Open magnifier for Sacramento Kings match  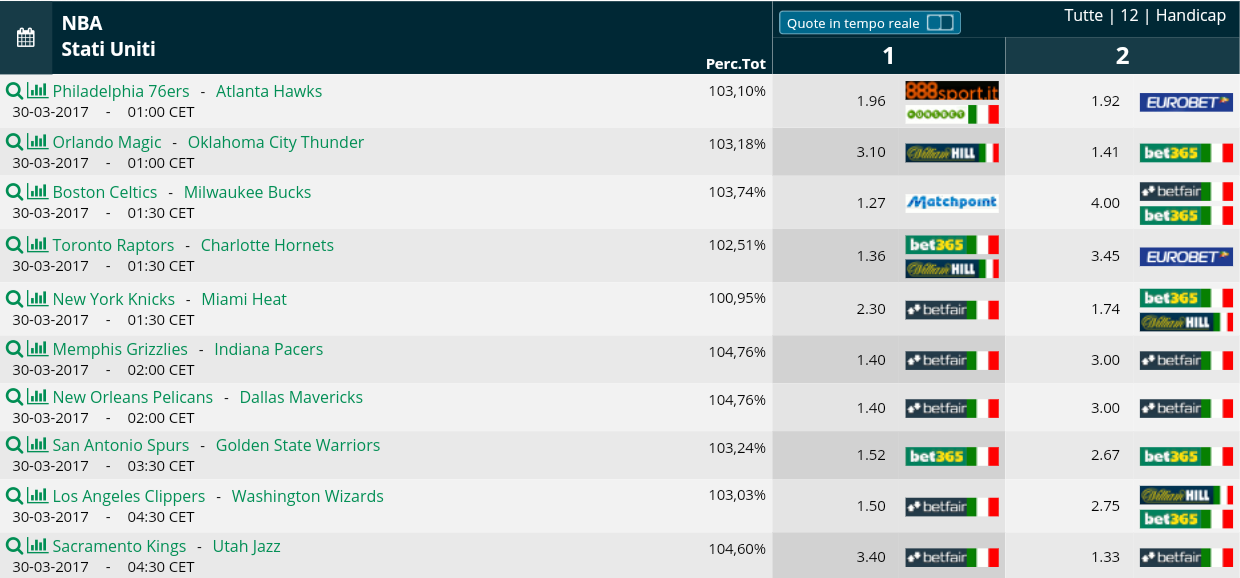(x=14, y=546)
